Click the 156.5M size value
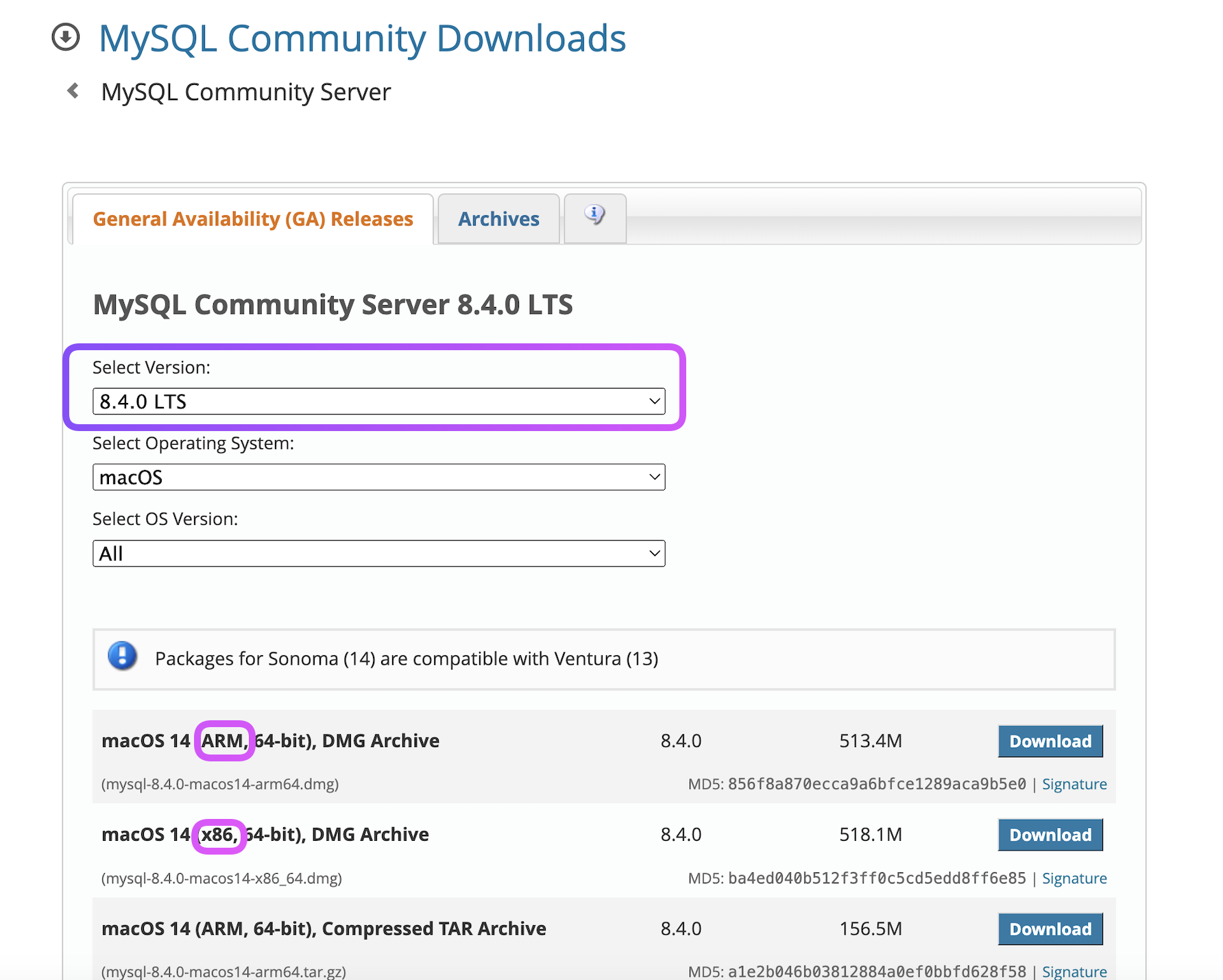This screenshot has height=980, width=1223. coord(871,929)
